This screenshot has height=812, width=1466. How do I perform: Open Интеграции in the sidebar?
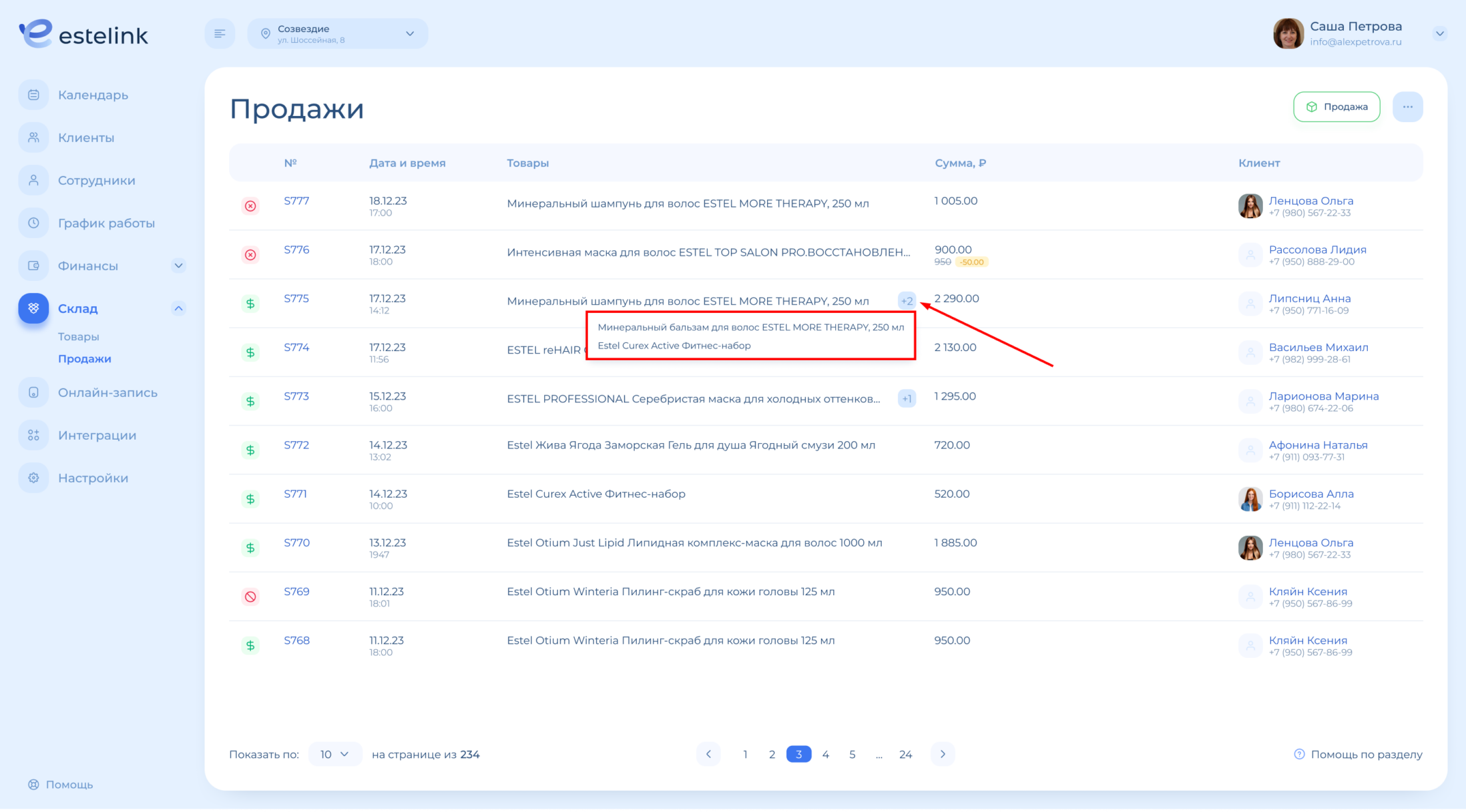click(97, 435)
